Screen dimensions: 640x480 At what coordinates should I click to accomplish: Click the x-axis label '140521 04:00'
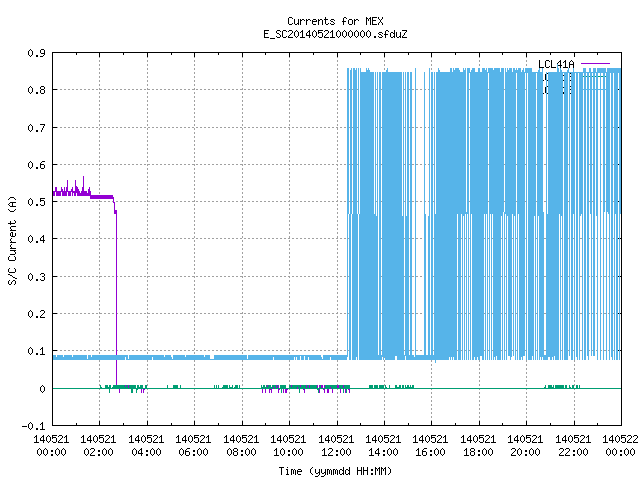pos(146,446)
